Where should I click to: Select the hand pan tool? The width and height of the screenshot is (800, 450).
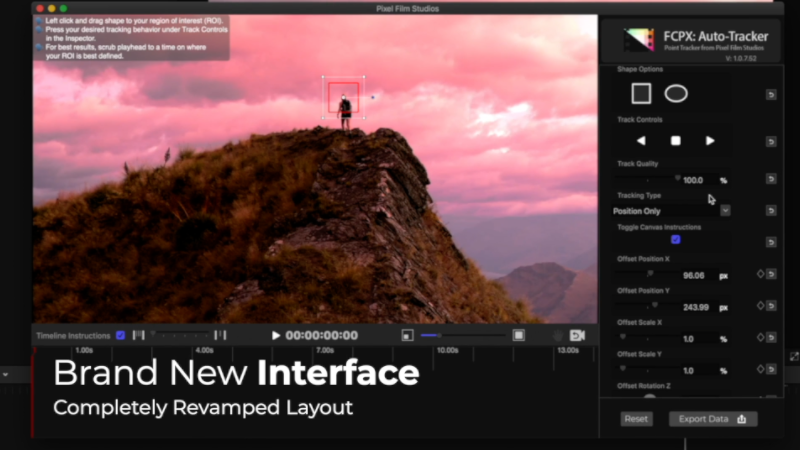click(558, 335)
